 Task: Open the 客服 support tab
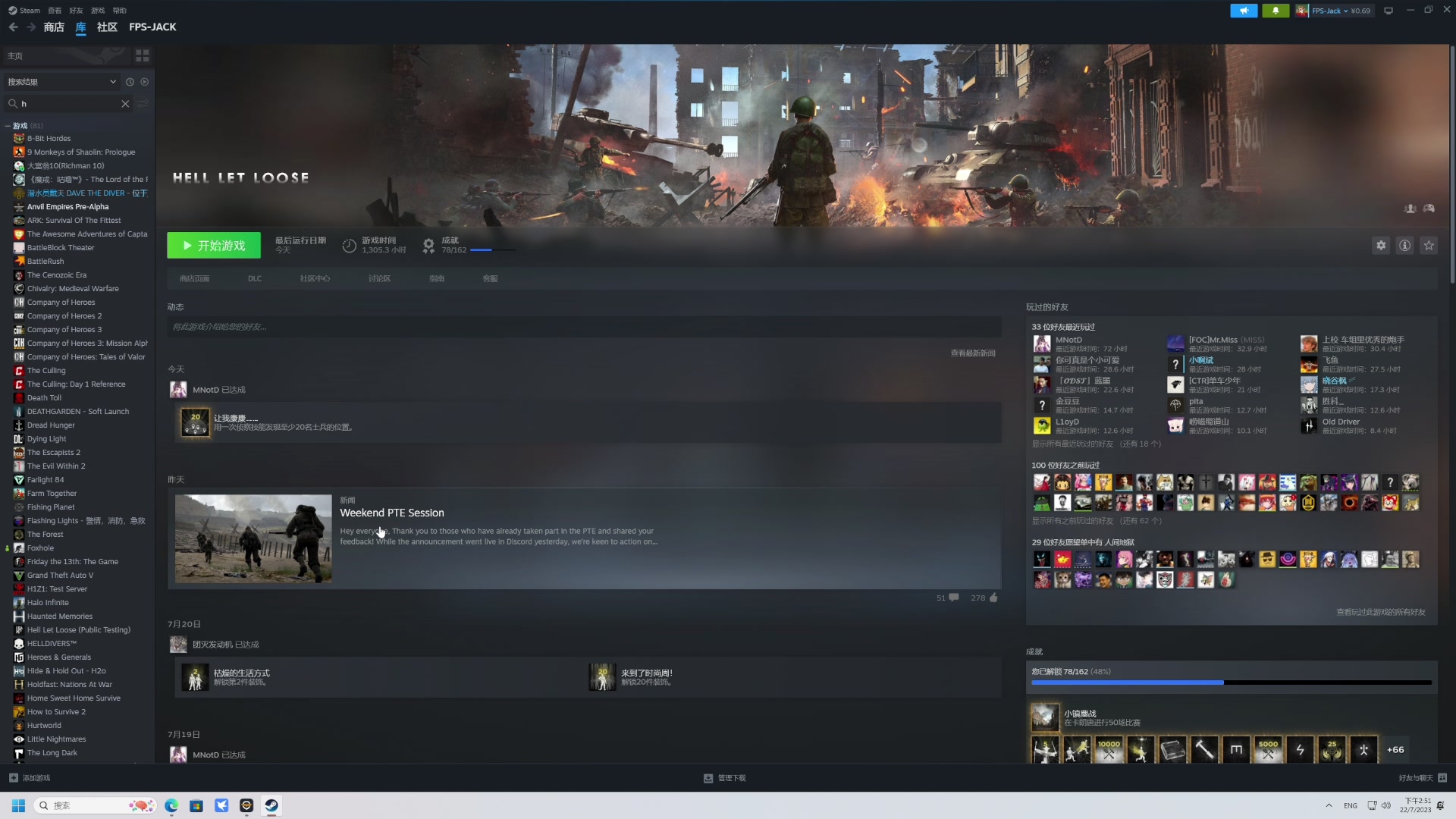pyautogui.click(x=490, y=279)
